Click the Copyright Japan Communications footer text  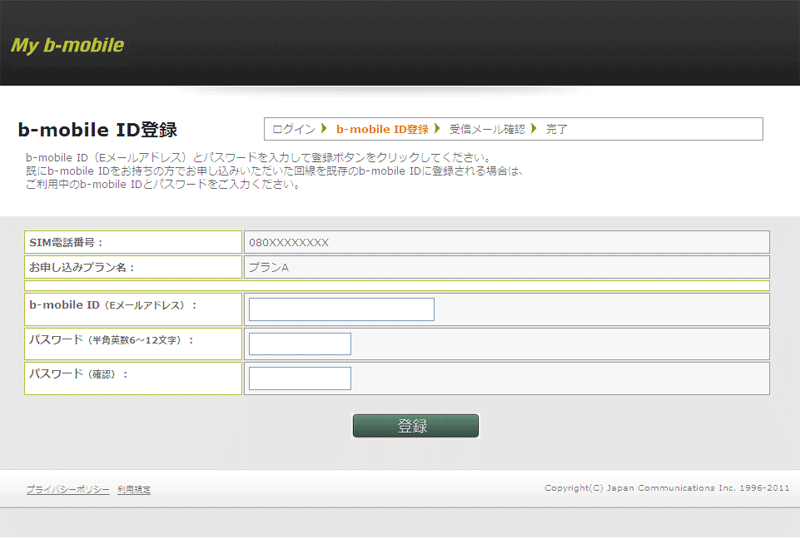tap(666, 488)
